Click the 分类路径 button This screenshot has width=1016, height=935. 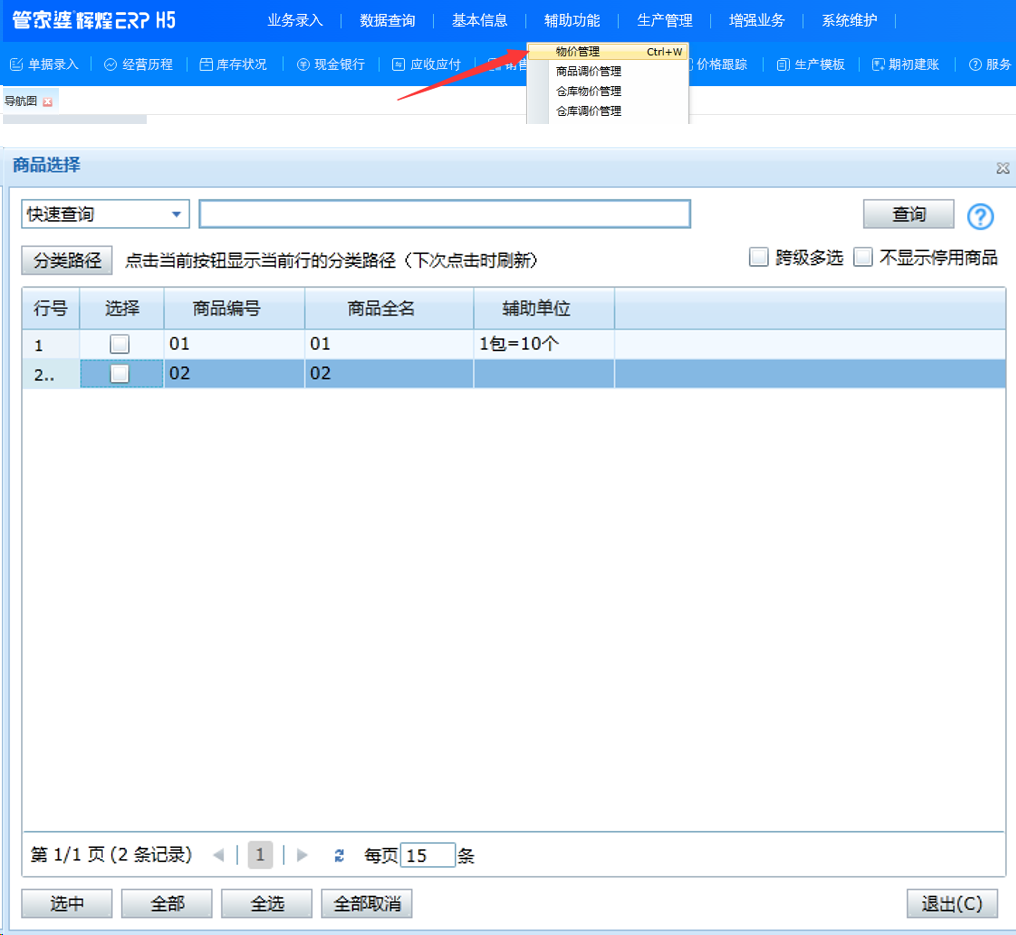(x=68, y=260)
